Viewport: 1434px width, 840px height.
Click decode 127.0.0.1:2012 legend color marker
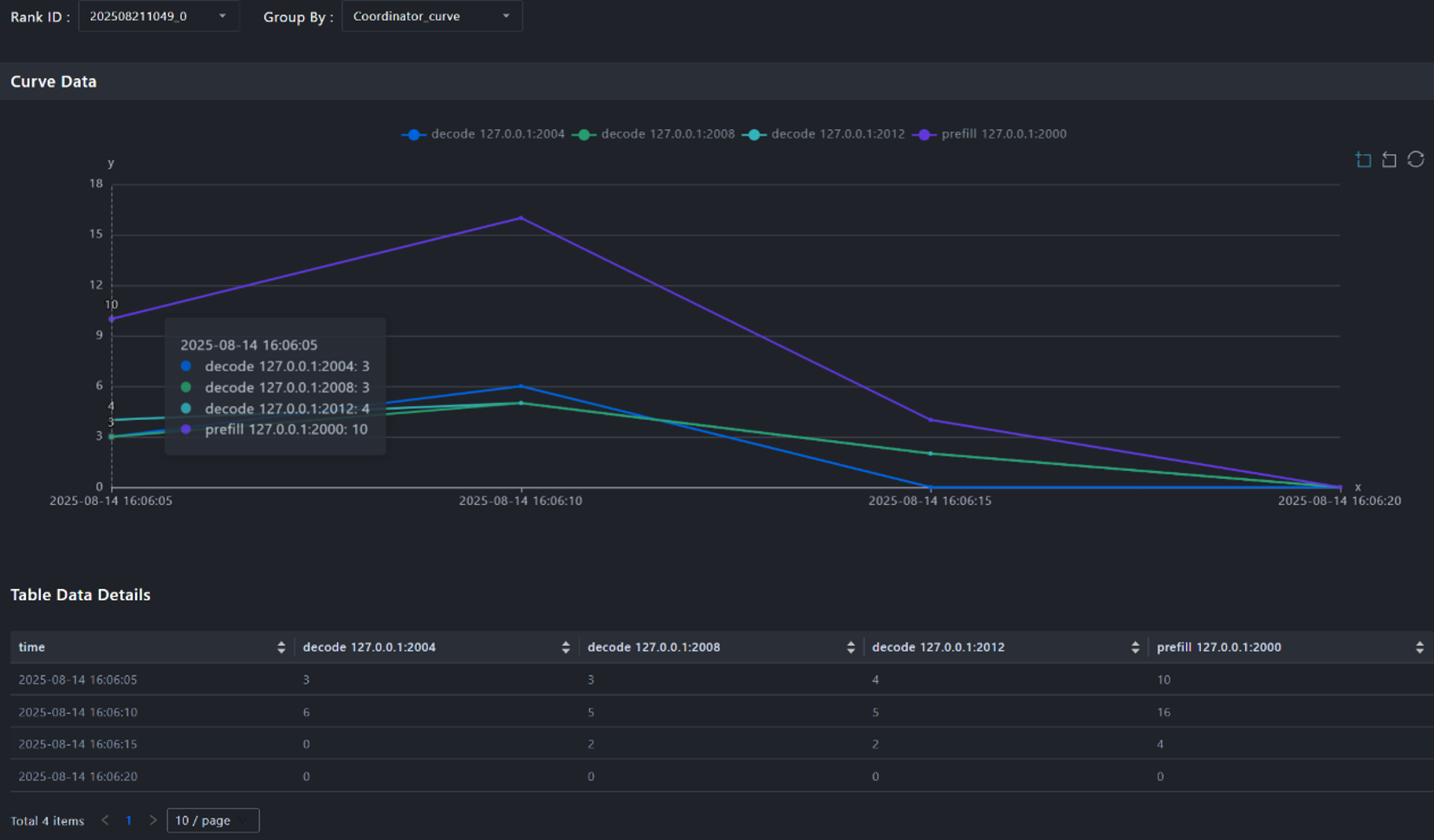[755, 134]
